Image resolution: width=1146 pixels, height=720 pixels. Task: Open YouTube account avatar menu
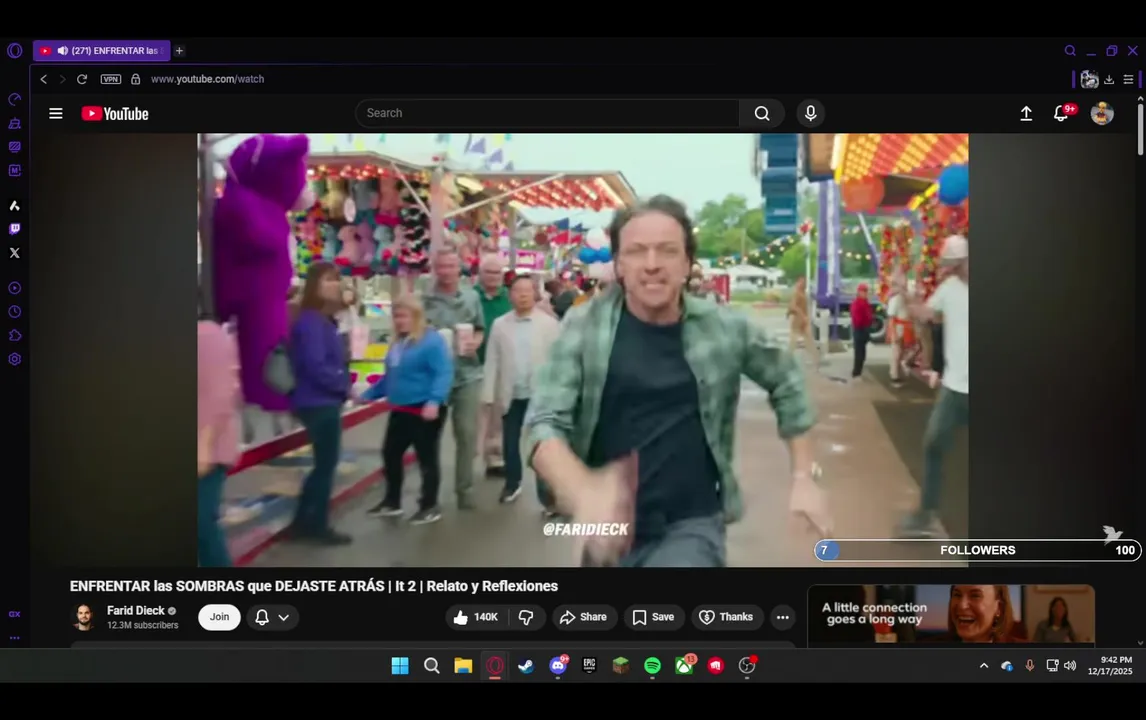(1101, 113)
